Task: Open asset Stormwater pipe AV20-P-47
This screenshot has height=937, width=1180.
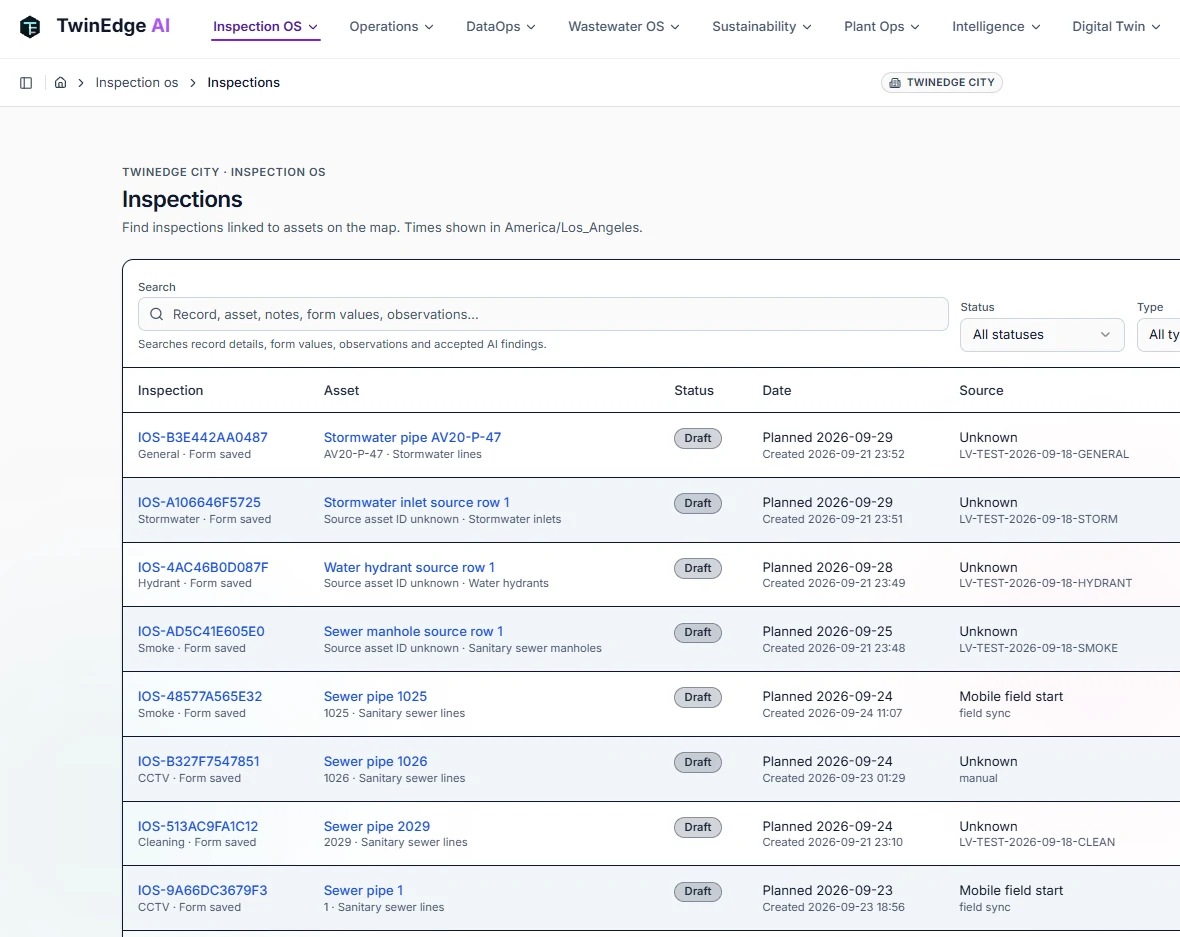Action: (x=412, y=437)
